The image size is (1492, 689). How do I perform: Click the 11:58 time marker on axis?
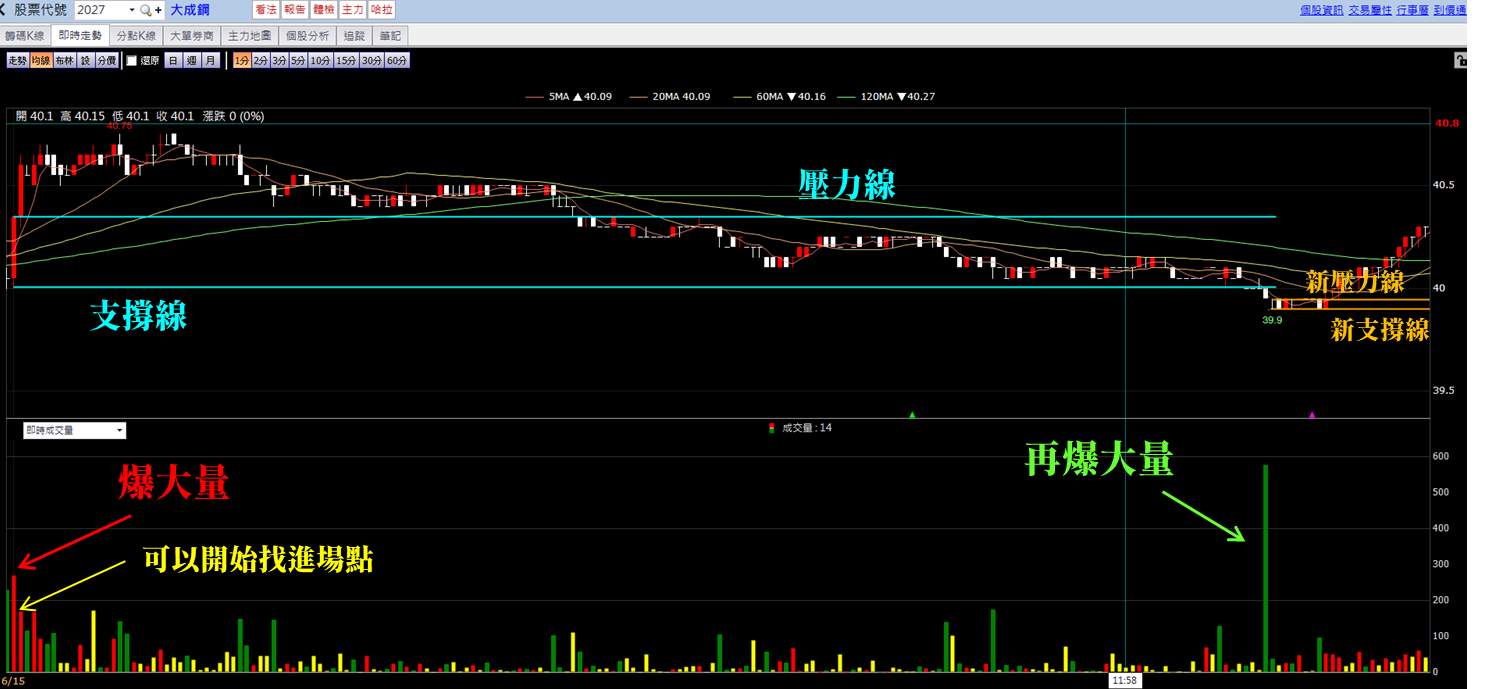click(1126, 680)
